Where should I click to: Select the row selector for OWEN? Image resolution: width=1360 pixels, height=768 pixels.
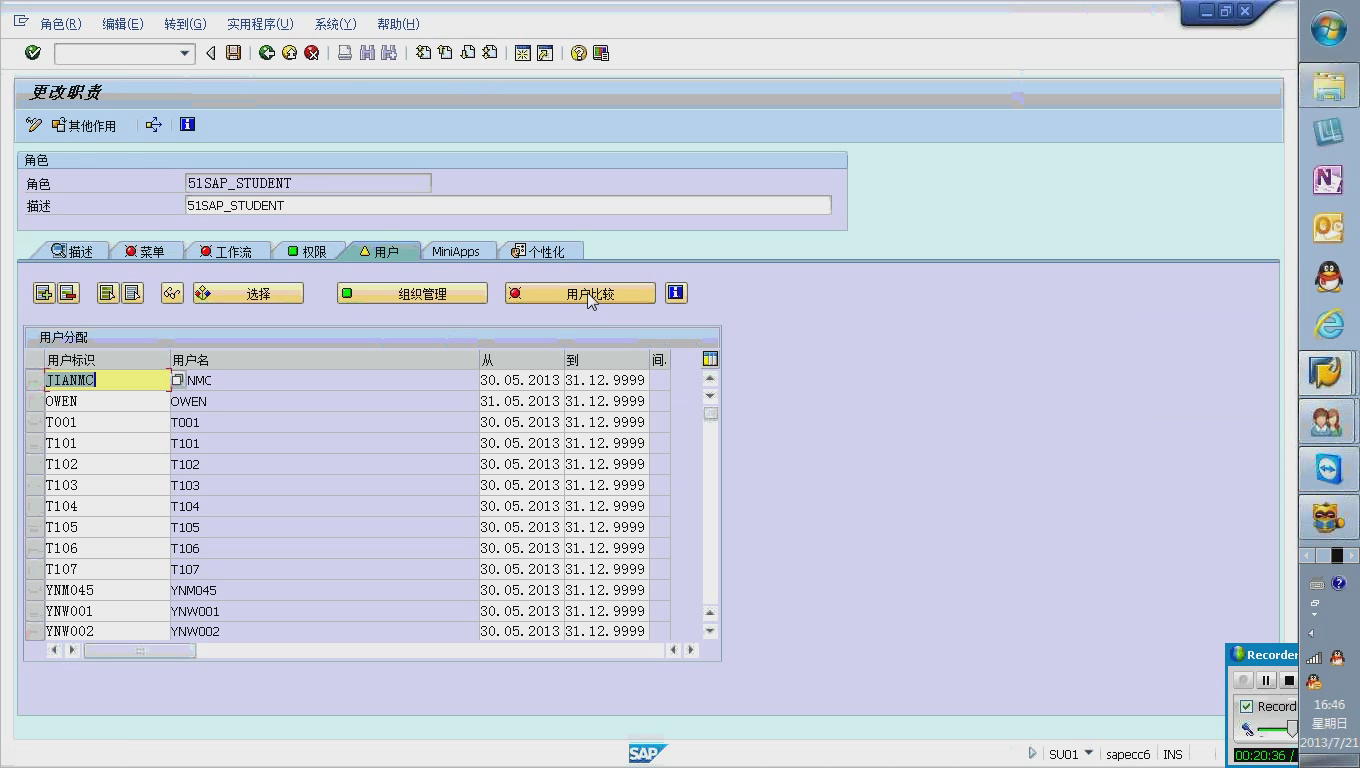[x=35, y=401]
